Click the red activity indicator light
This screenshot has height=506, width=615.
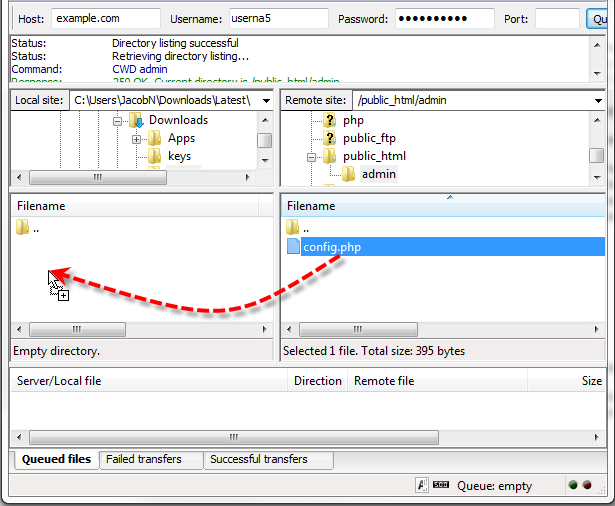[587, 485]
